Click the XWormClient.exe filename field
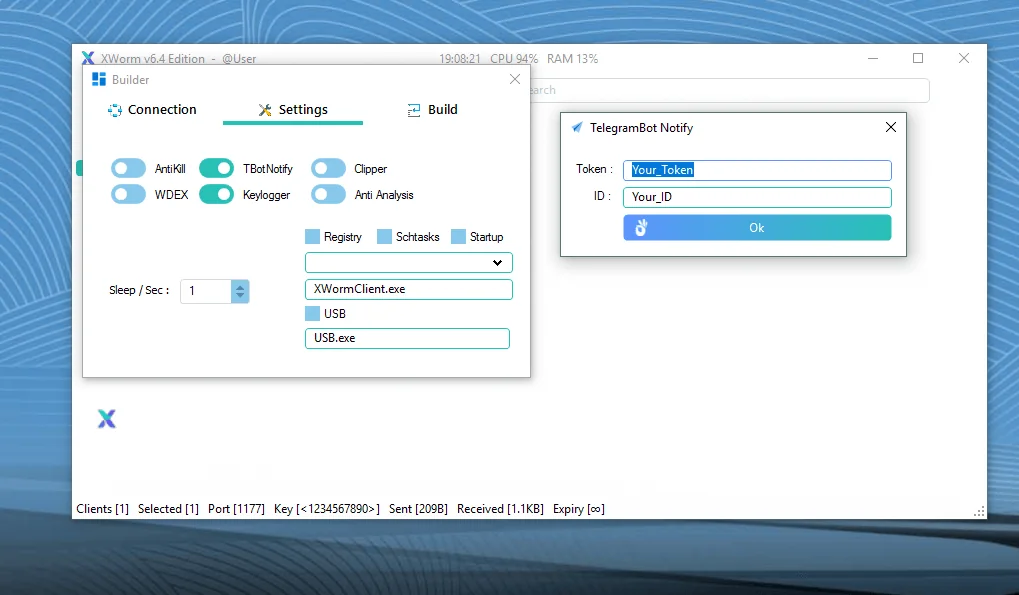The width and height of the screenshot is (1019, 595). [x=408, y=289]
